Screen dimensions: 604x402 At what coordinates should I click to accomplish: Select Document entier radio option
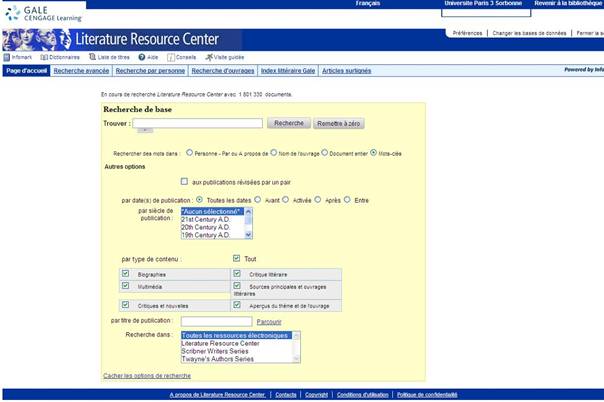click(324, 153)
